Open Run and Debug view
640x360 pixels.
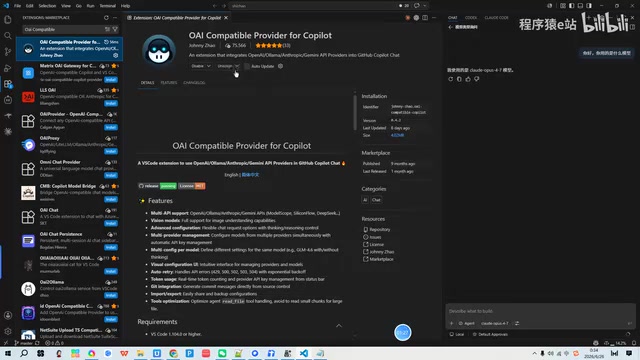(x=8, y=68)
